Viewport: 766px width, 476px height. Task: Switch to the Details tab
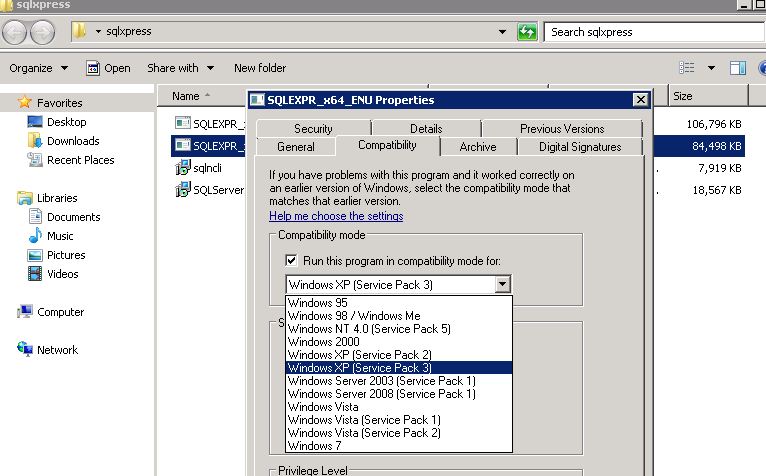(426, 129)
